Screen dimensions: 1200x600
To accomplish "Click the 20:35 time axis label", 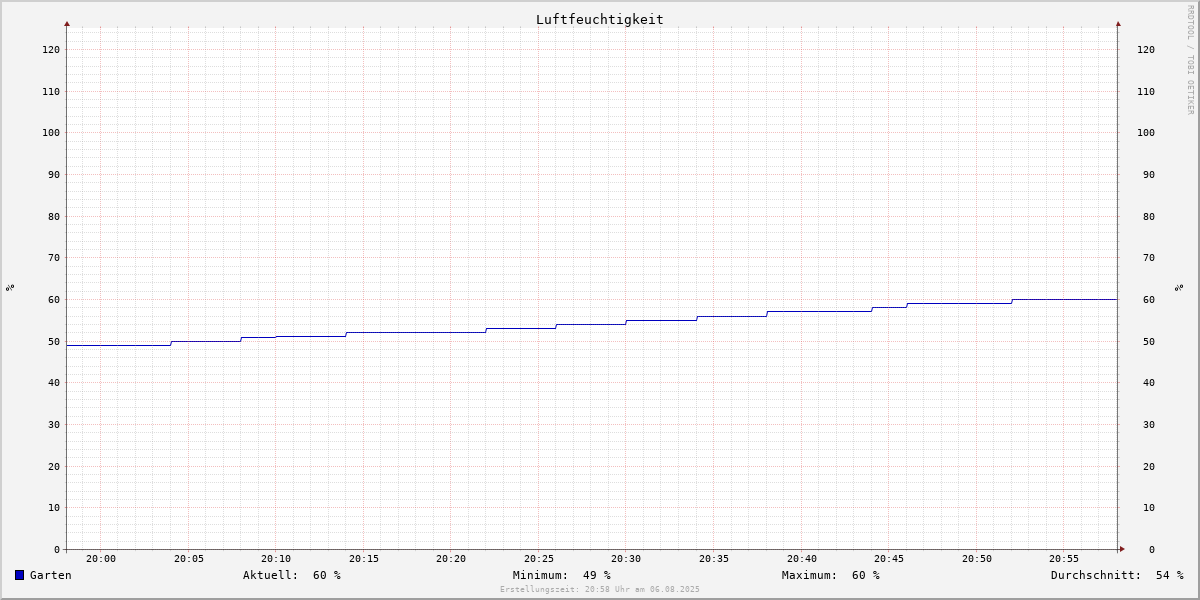I will click(x=714, y=559).
